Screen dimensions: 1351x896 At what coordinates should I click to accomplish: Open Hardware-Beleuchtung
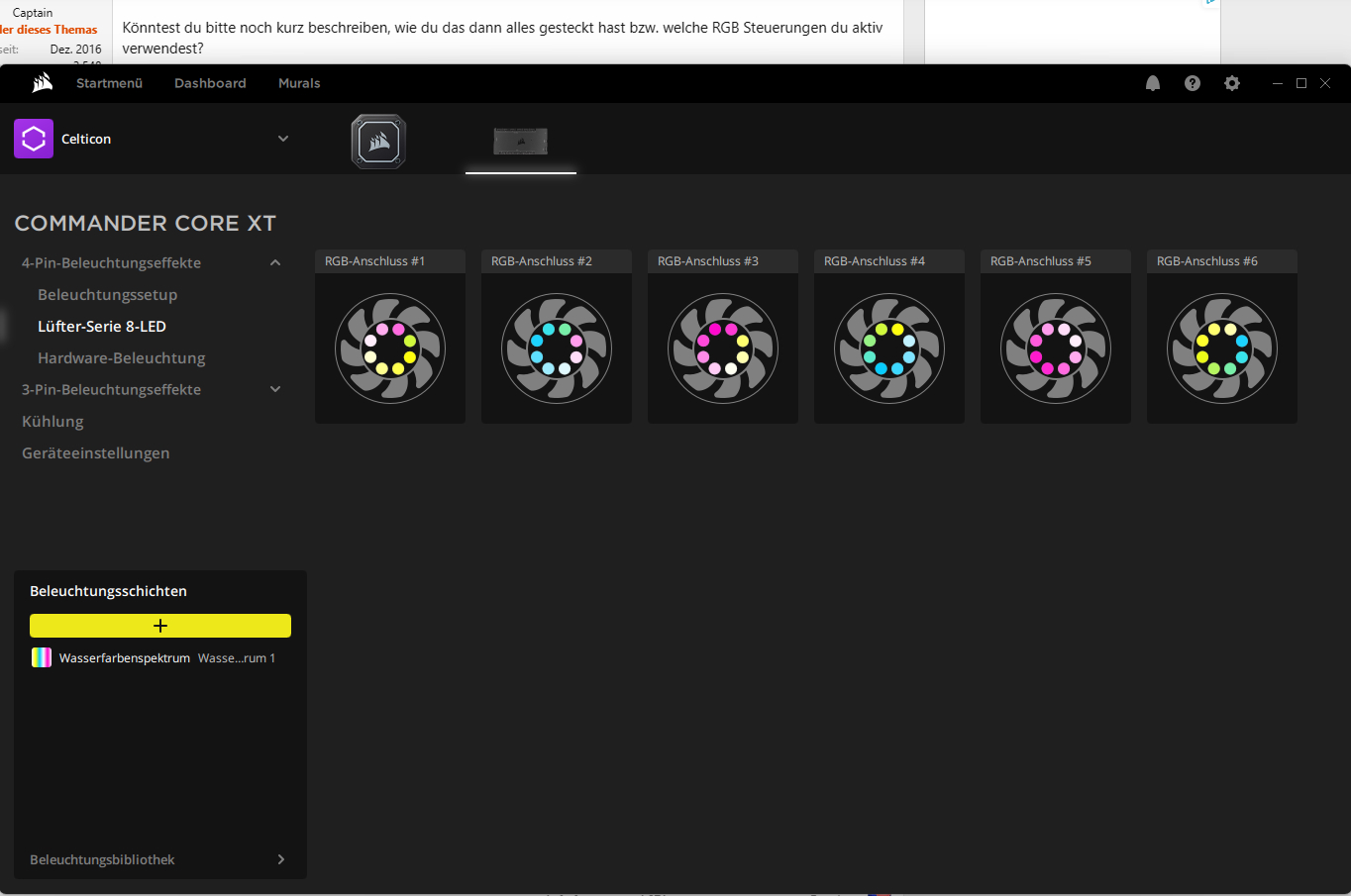(x=122, y=357)
